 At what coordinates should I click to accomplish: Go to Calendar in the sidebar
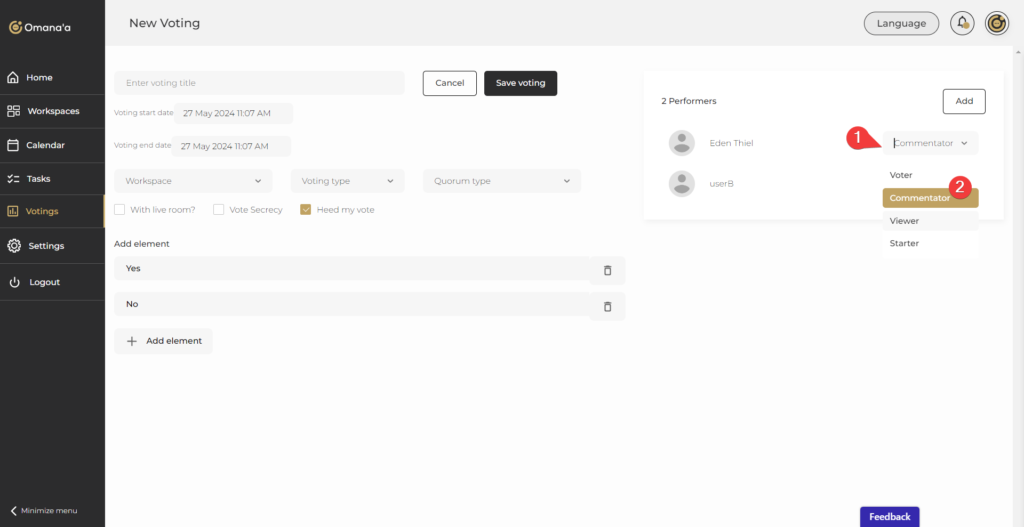(x=45, y=145)
